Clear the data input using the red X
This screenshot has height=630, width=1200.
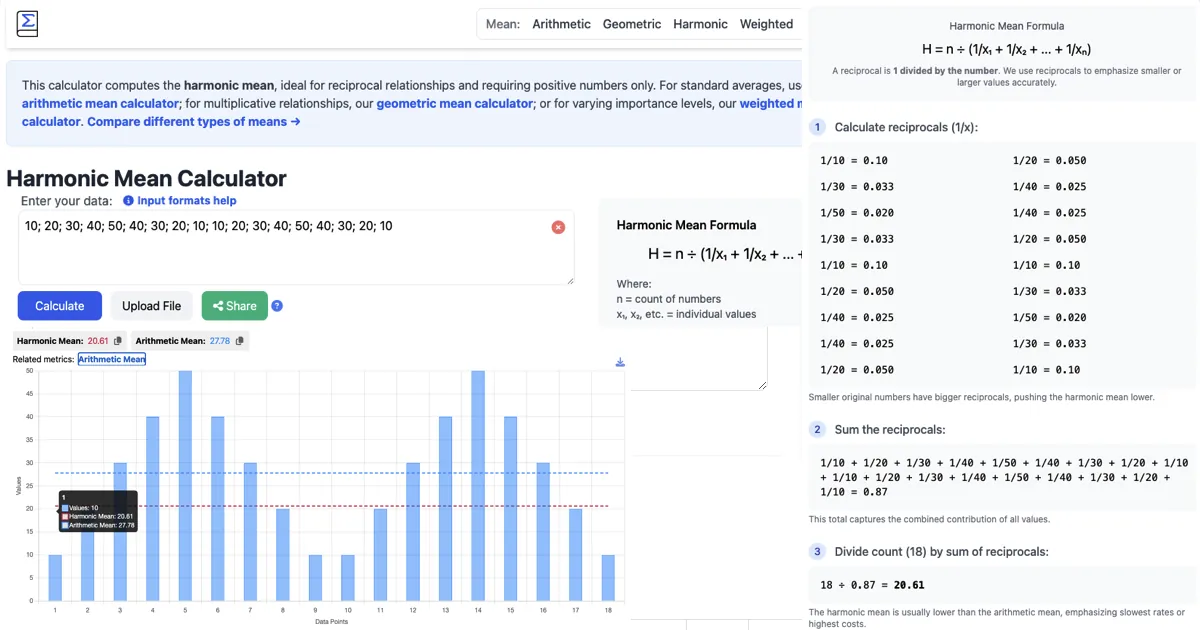coord(558,227)
